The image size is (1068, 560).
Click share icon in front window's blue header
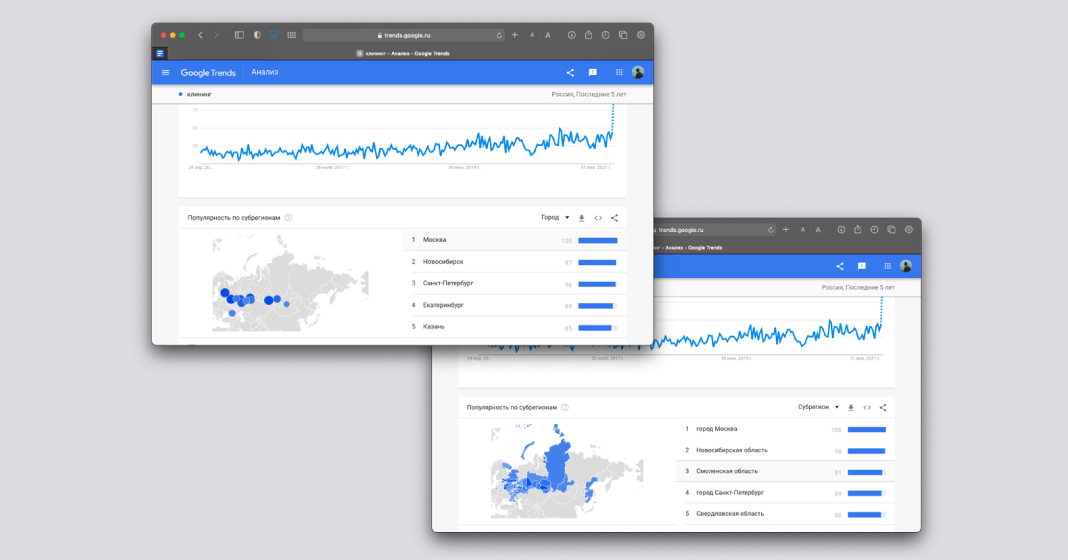click(x=570, y=73)
